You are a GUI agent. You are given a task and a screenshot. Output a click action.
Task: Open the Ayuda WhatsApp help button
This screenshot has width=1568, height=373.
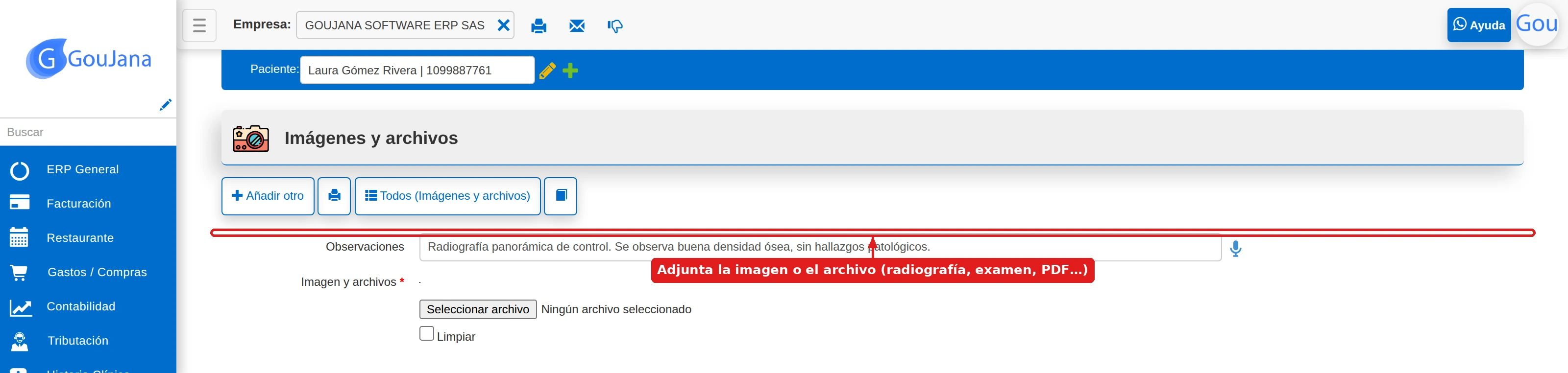[x=1478, y=25]
